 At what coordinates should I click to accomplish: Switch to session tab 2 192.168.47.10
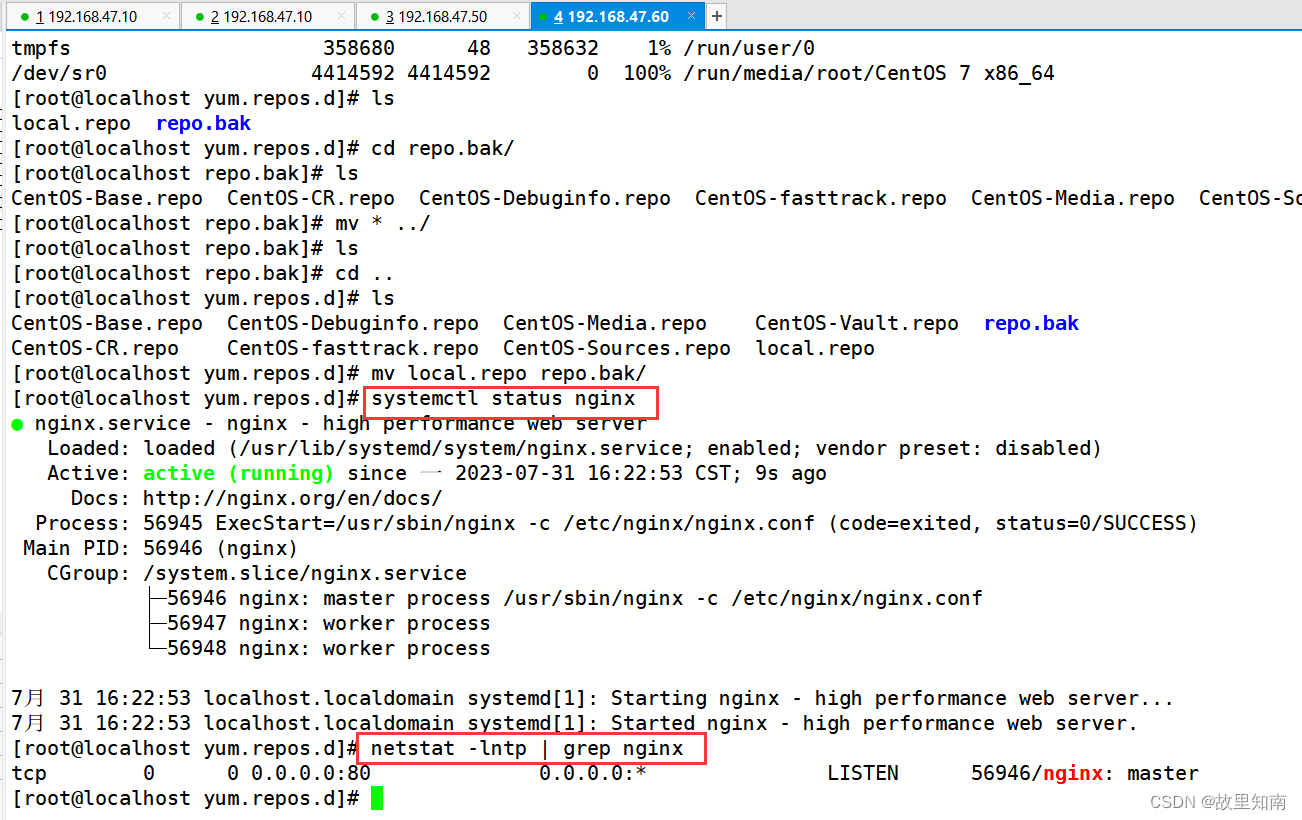[267, 16]
